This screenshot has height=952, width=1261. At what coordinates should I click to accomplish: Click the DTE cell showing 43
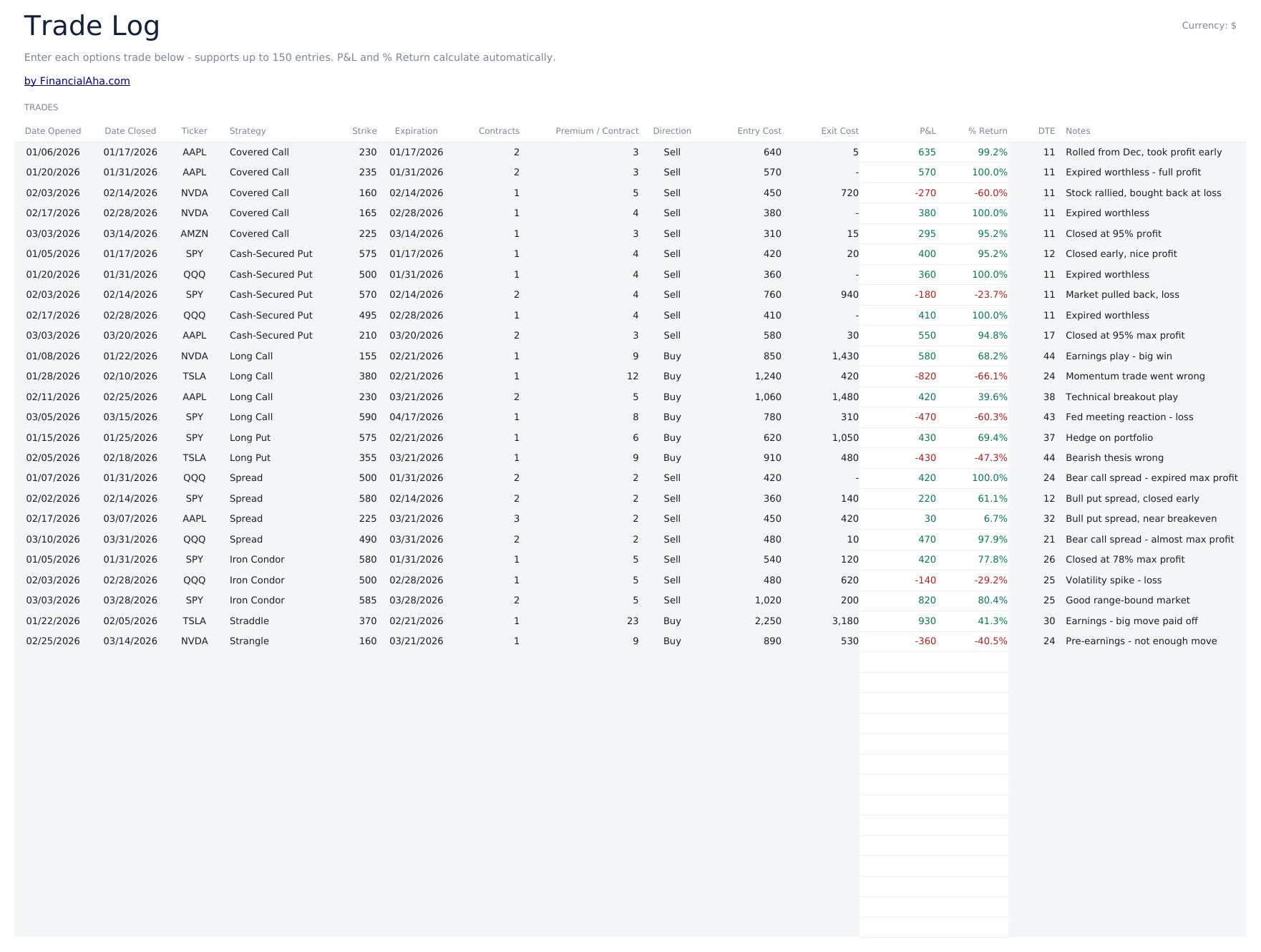1049,417
